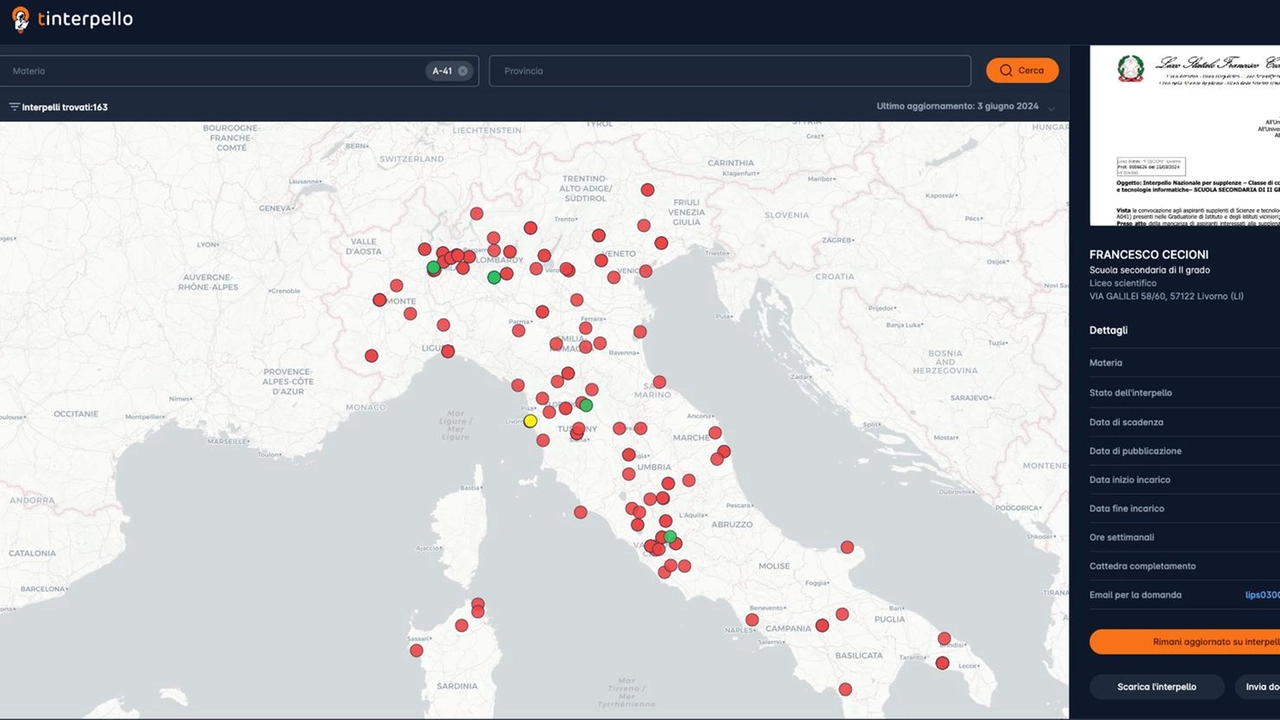Select the red marker beside Naples
Screen dimensions: 1280x720
tap(752, 620)
